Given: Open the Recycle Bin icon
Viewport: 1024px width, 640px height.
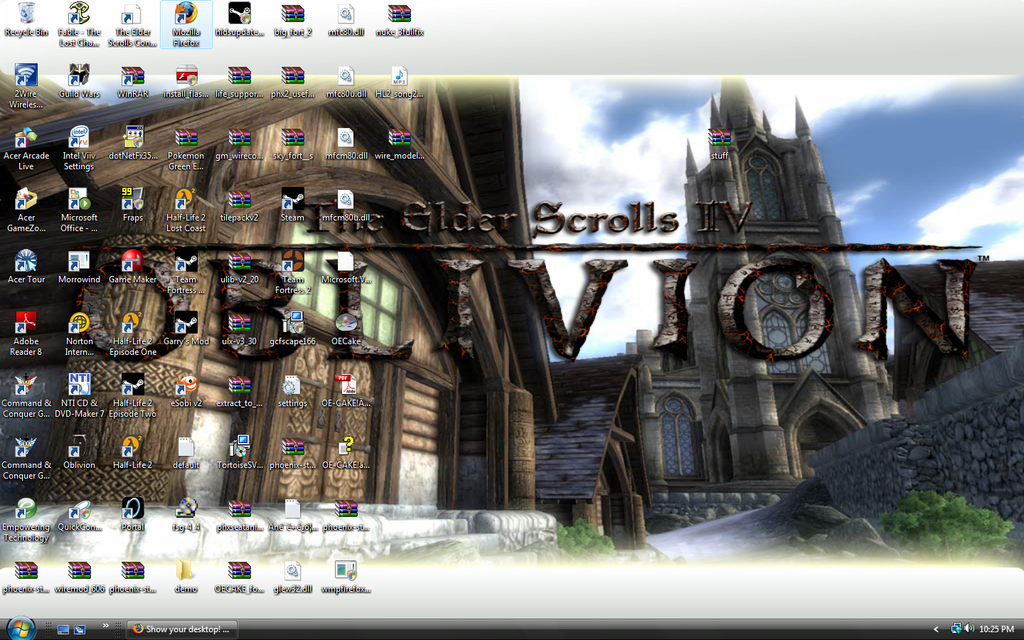Looking at the screenshot, I should point(26,20).
